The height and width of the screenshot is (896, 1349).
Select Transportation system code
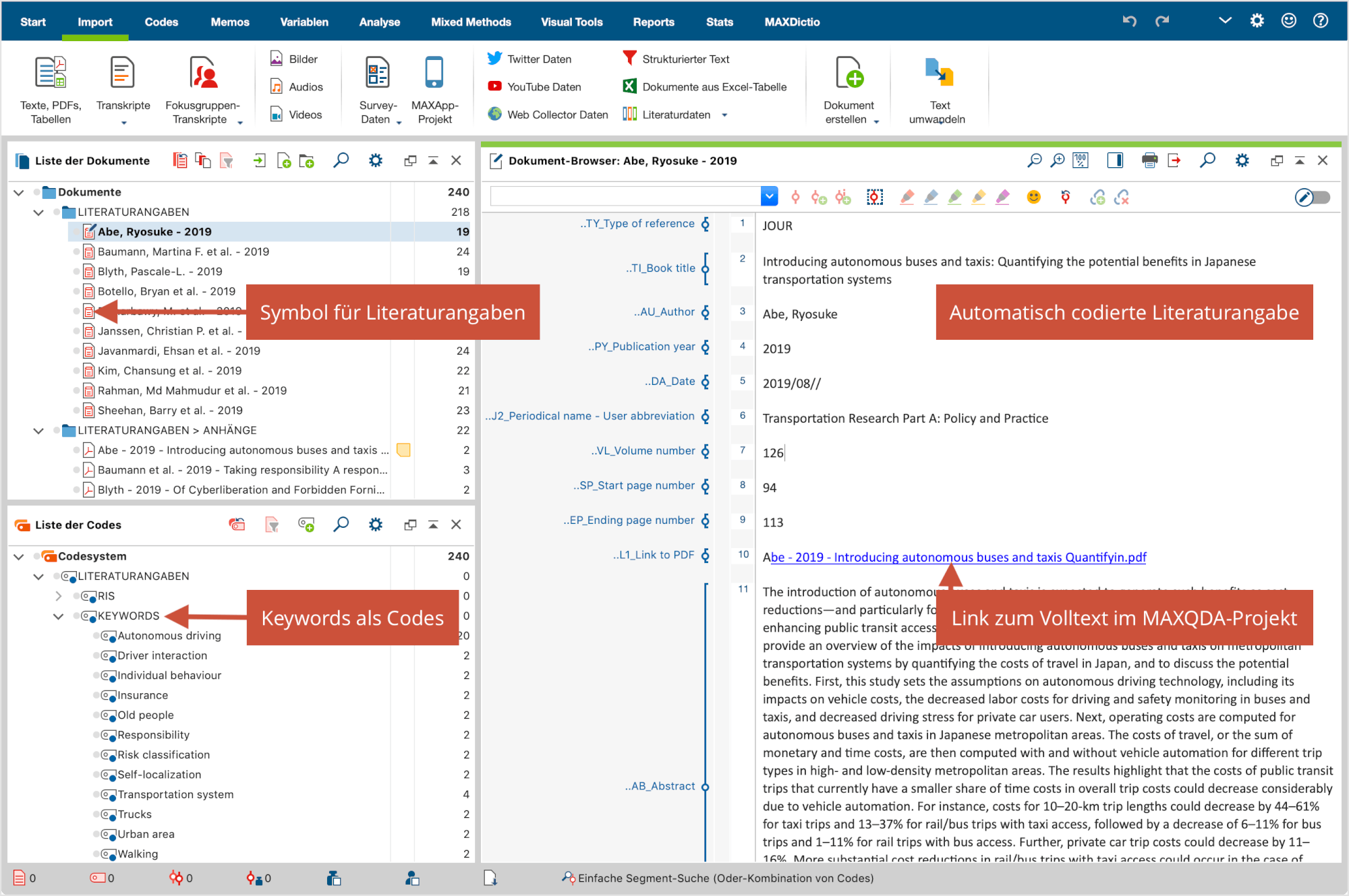pos(175,794)
